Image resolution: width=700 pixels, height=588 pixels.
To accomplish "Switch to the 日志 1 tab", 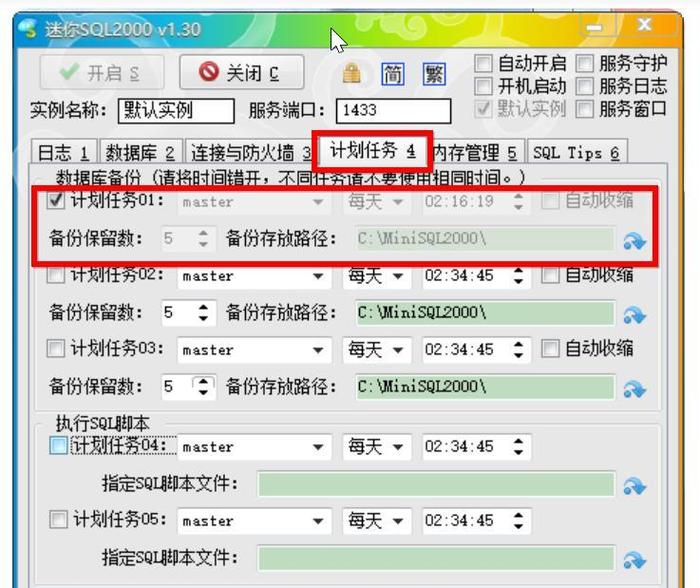I will coord(63,152).
